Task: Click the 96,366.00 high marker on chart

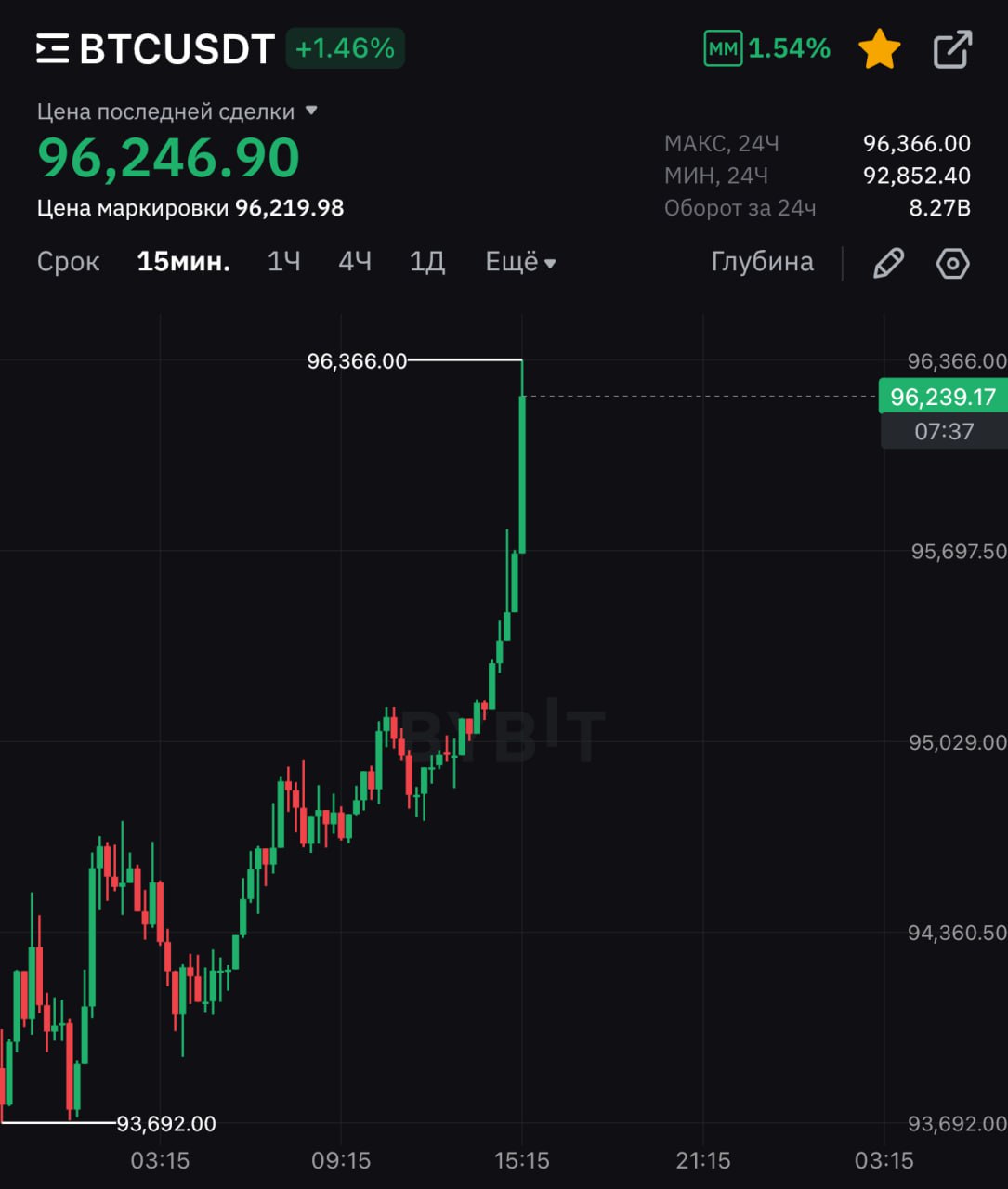Action: pos(357,361)
